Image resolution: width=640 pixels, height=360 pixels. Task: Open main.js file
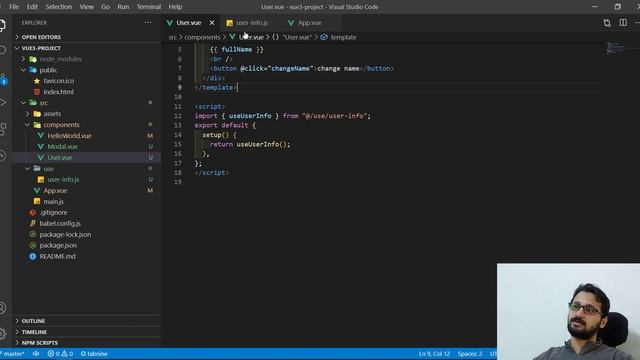click(x=53, y=202)
